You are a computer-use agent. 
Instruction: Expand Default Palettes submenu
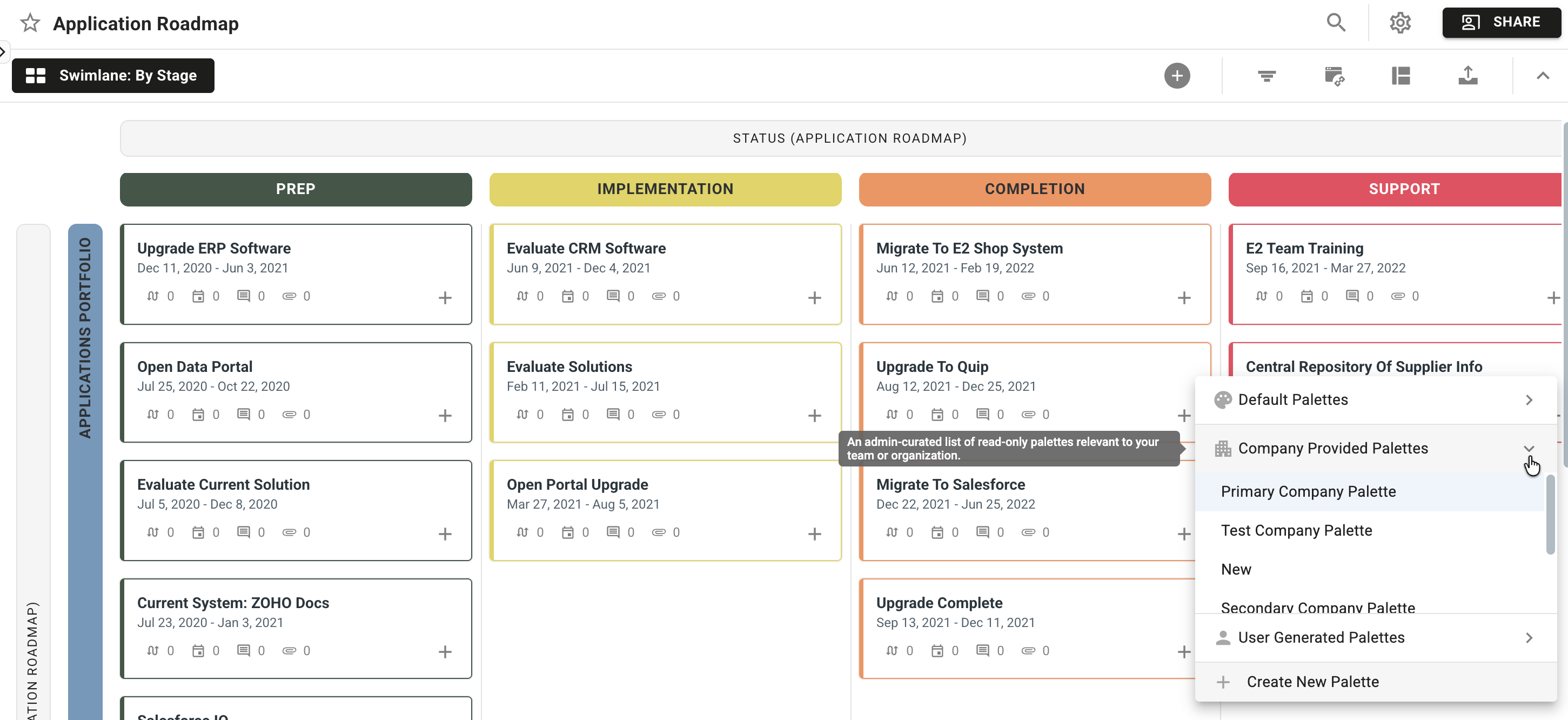(1376, 399)
